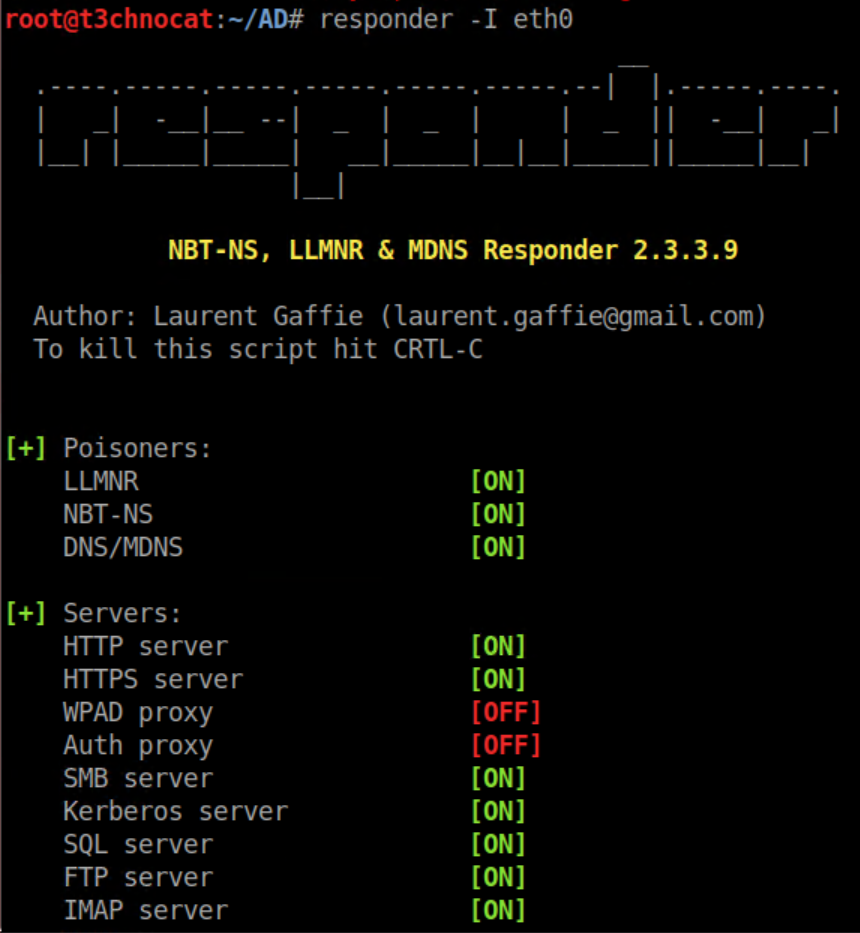Click the 'responder -I eth0' command text
Viewport: 860px width, 933px height.
pos(446,19)
